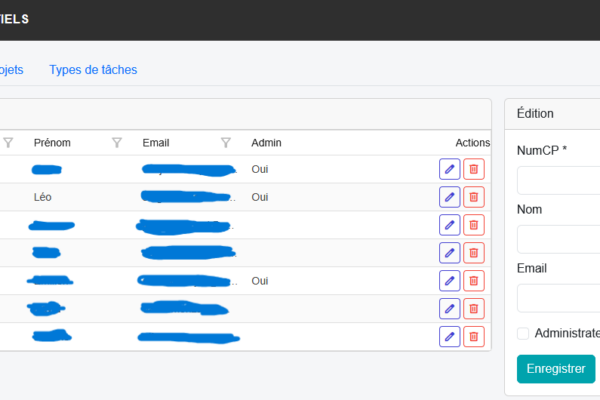Click the Édition panel title
The image size is (600, 400).
[535, 113]
